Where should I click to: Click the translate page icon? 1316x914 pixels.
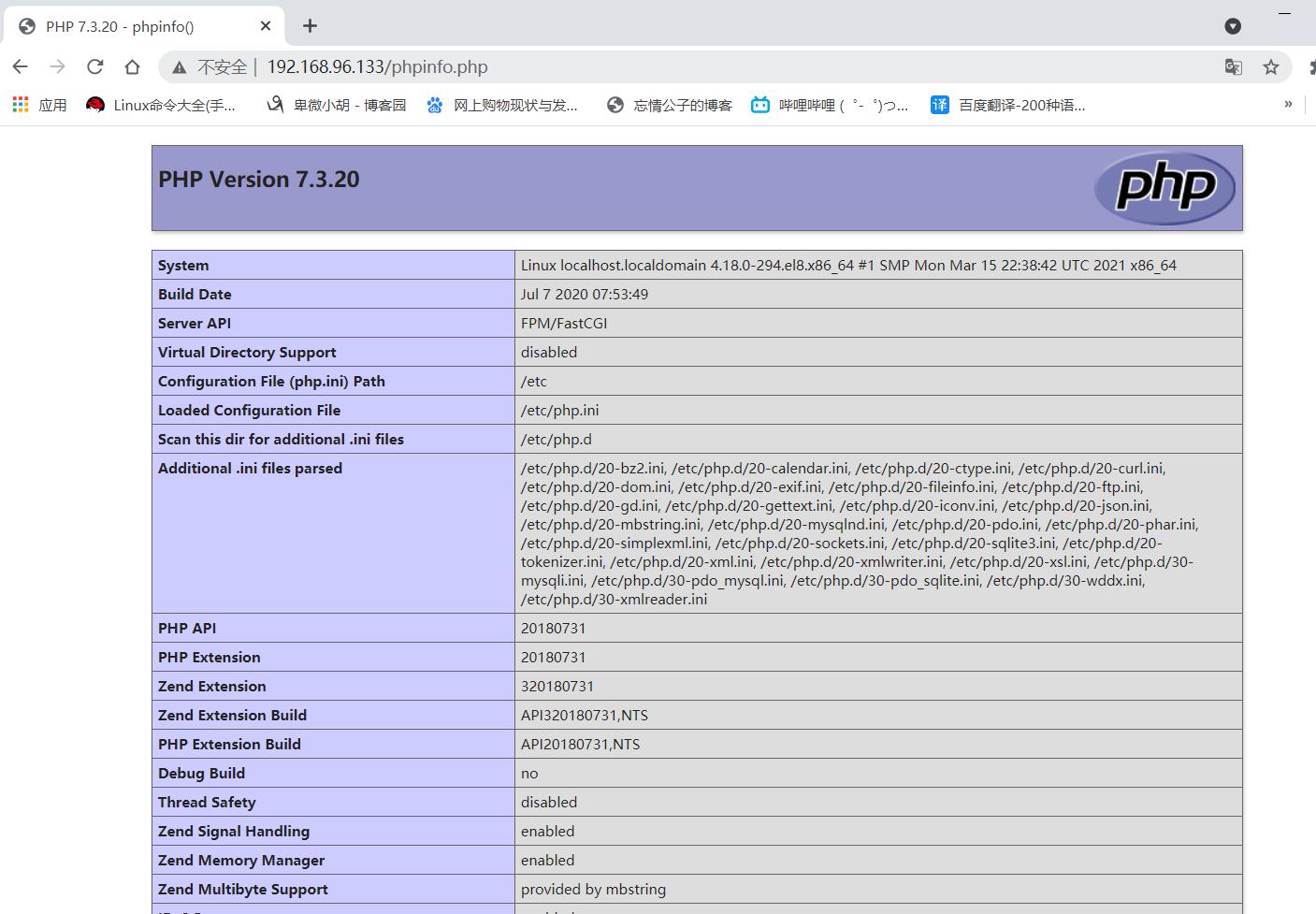point(1234,66)
